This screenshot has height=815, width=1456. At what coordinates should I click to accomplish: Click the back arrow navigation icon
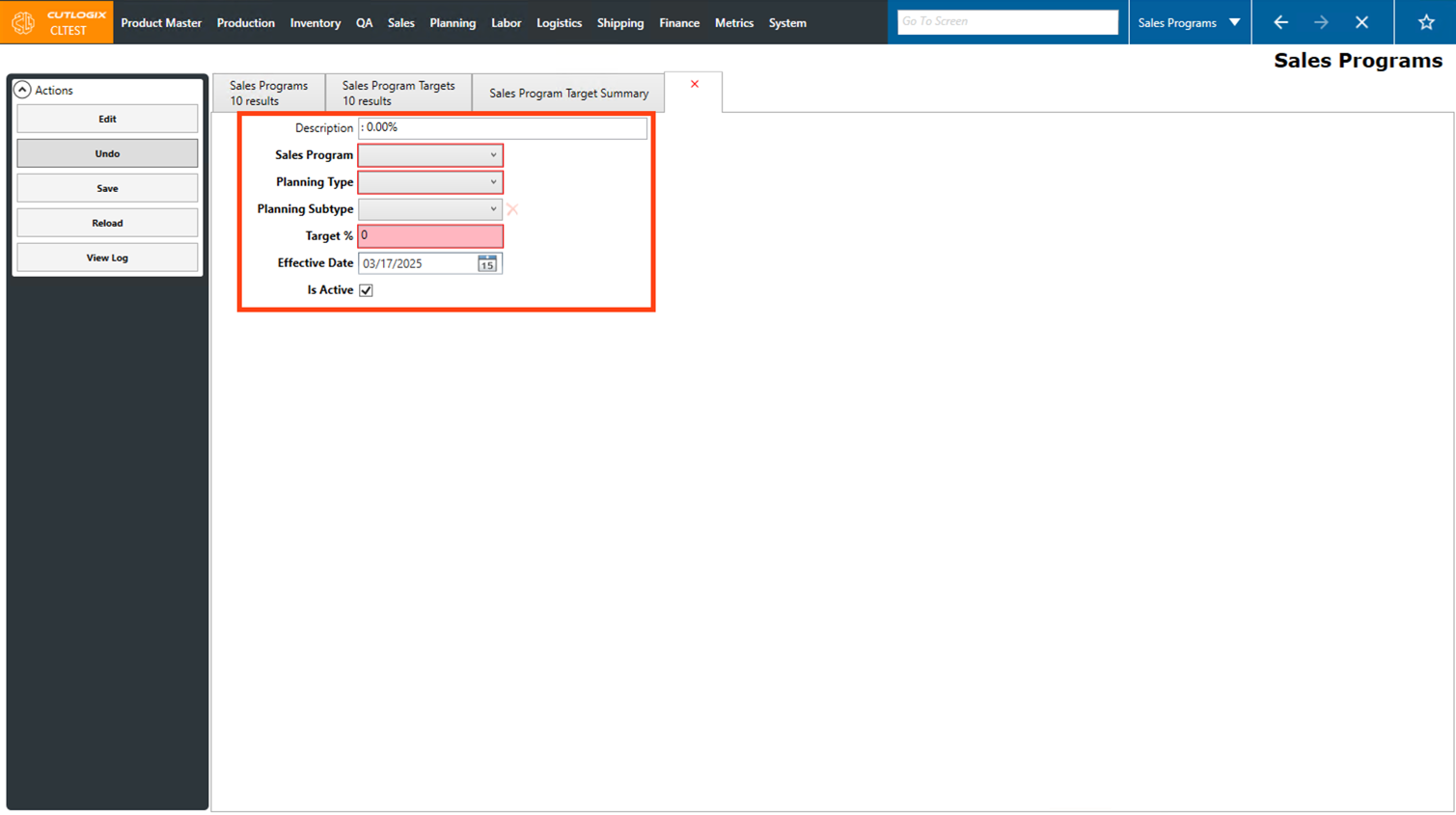tap(1280, 22)
